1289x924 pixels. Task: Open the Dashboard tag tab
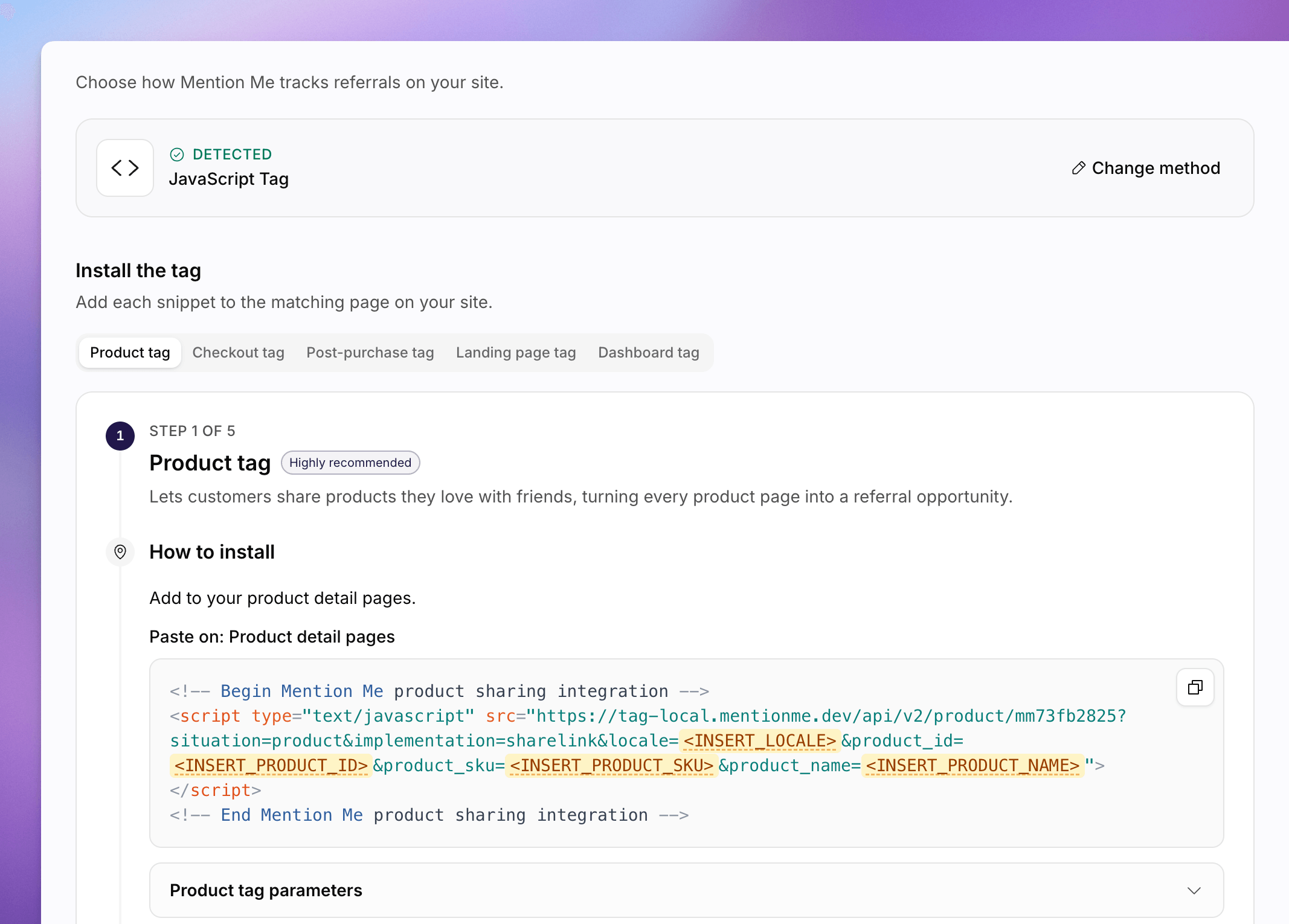coord(649,353)
